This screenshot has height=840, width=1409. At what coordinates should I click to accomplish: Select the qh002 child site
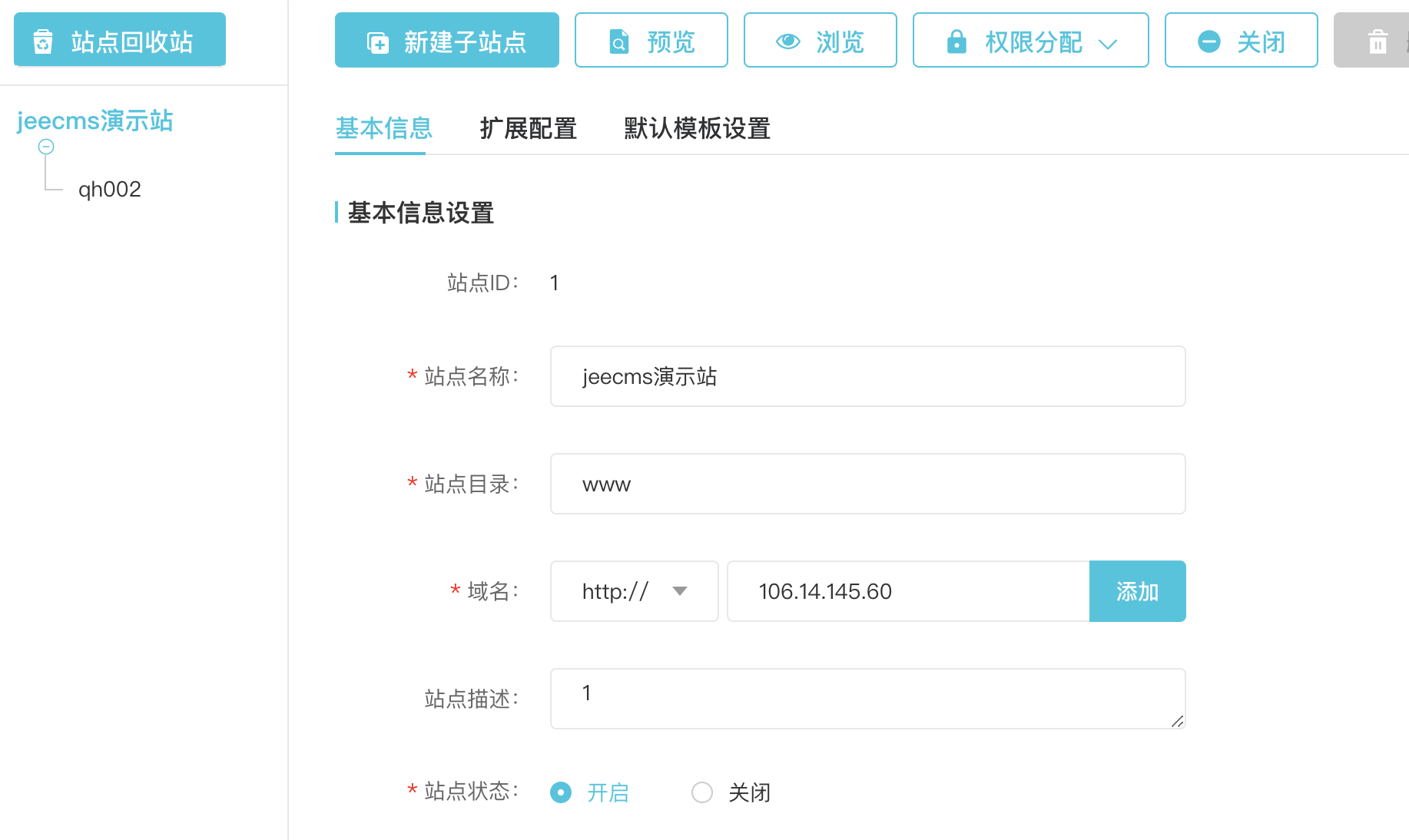point(110,190)
